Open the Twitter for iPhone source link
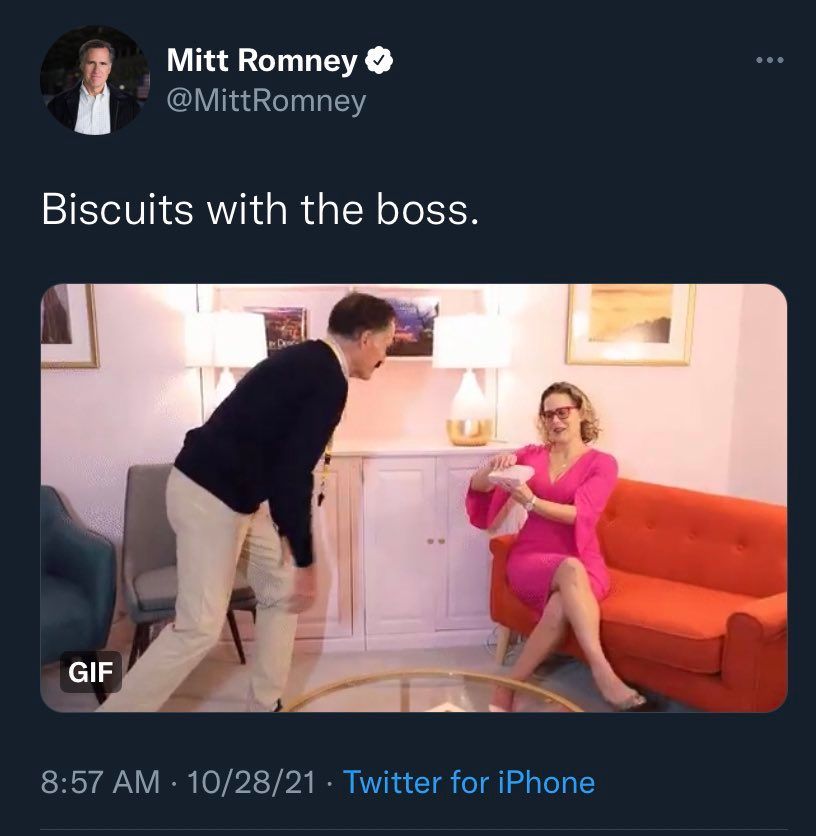 pos(469,782)
